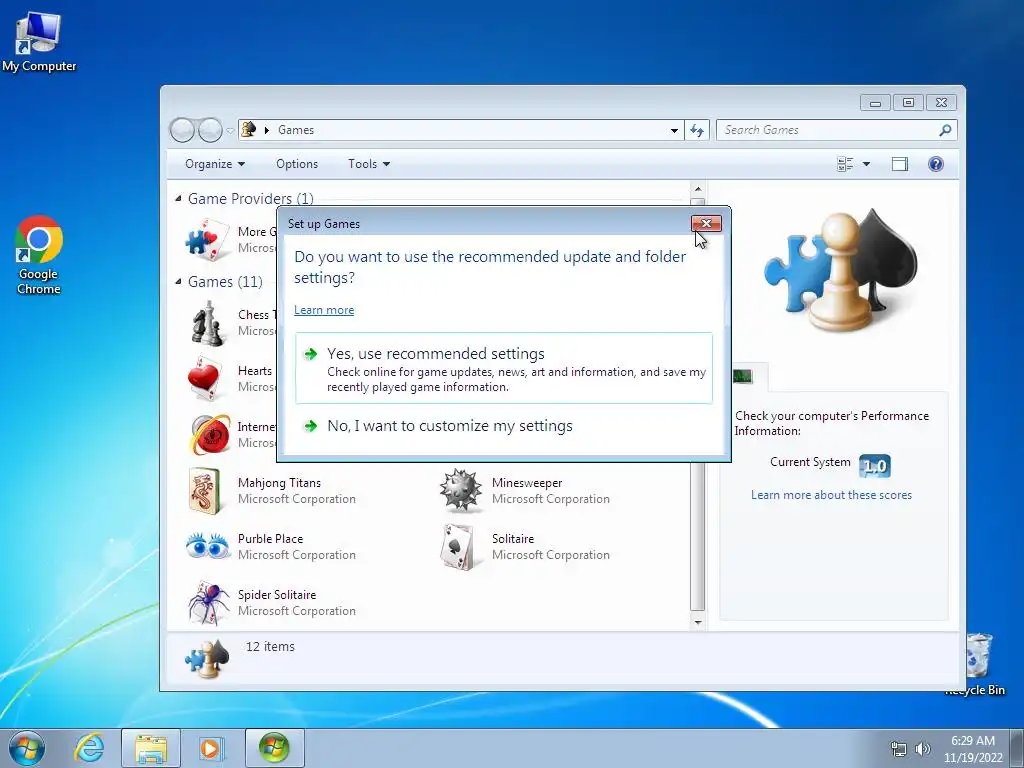This screenshot has height=768, width=1024.
Task: Click the taskbar clock showing 6:29 AM
Action: [973, 748]
